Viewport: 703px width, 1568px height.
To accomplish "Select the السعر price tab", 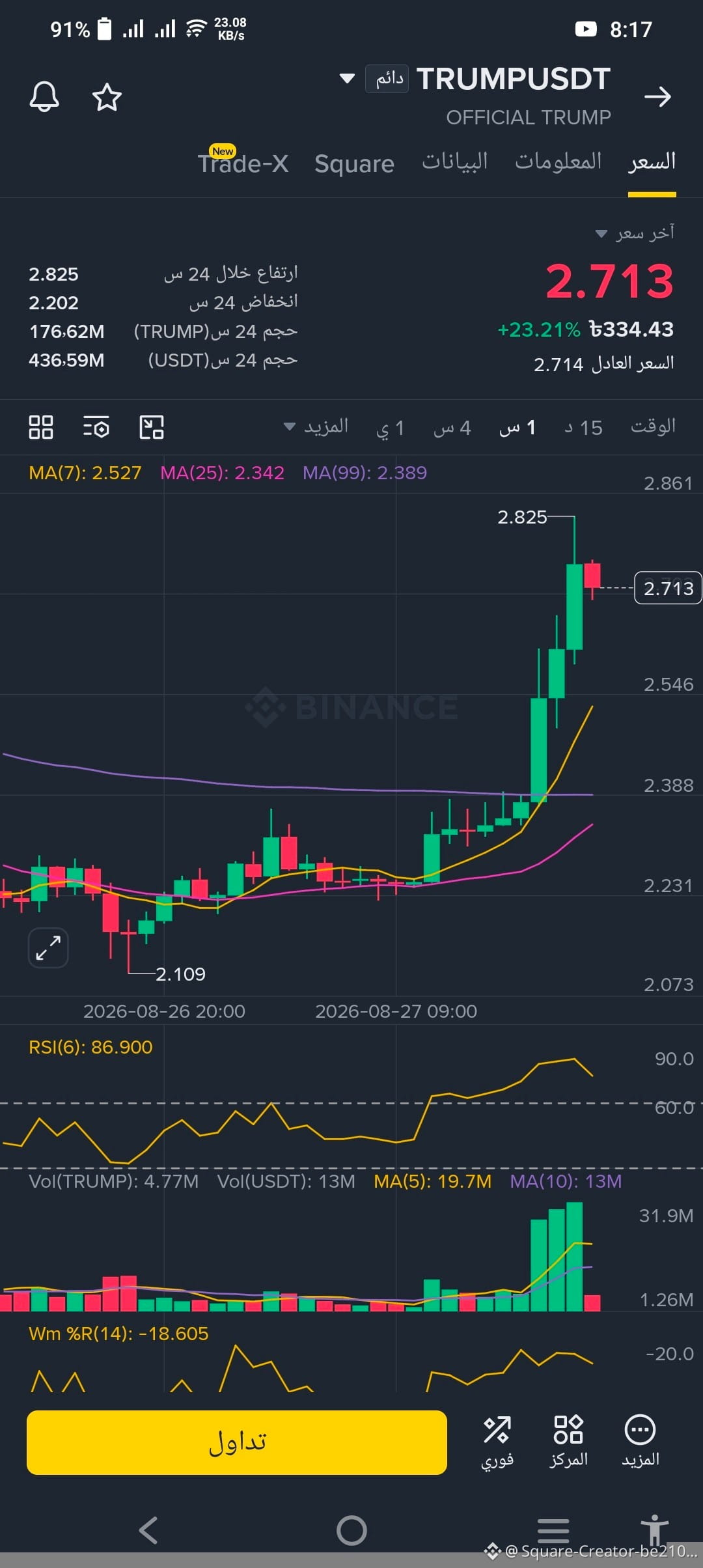I will [652, 161].
